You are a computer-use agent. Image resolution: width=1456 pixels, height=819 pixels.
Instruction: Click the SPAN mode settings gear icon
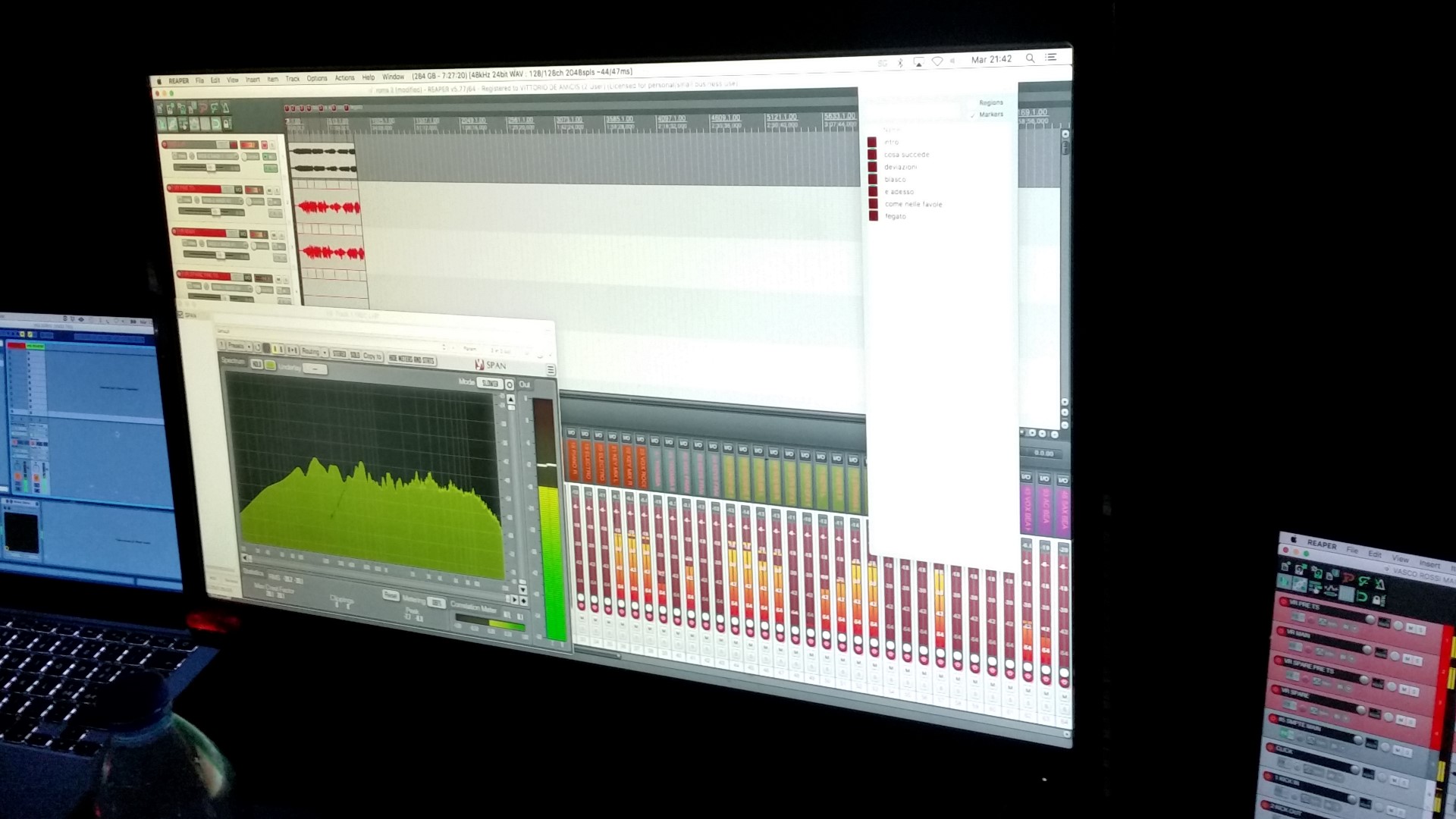point(510,384)
